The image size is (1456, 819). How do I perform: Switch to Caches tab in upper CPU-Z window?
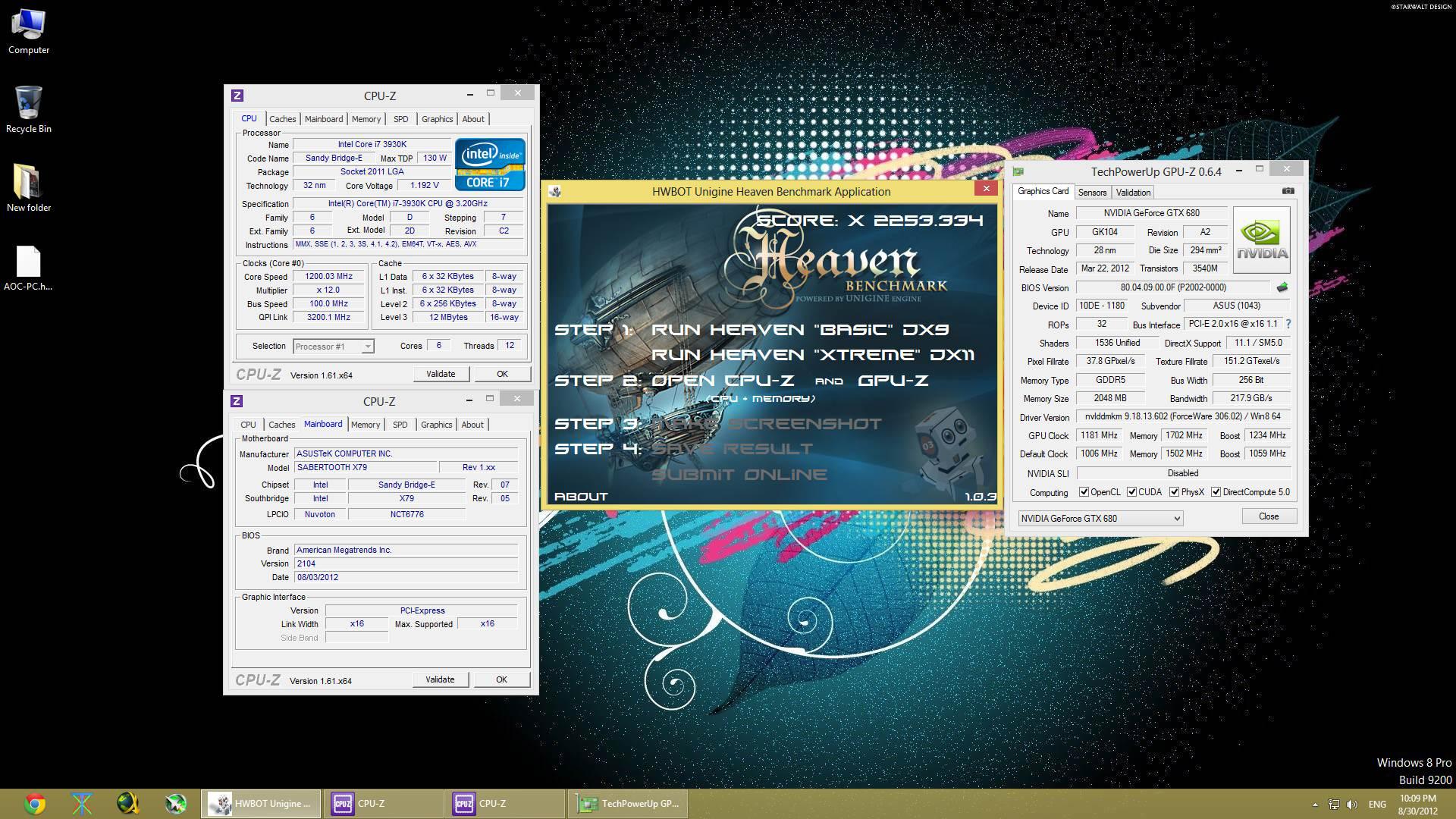point(282,119)
